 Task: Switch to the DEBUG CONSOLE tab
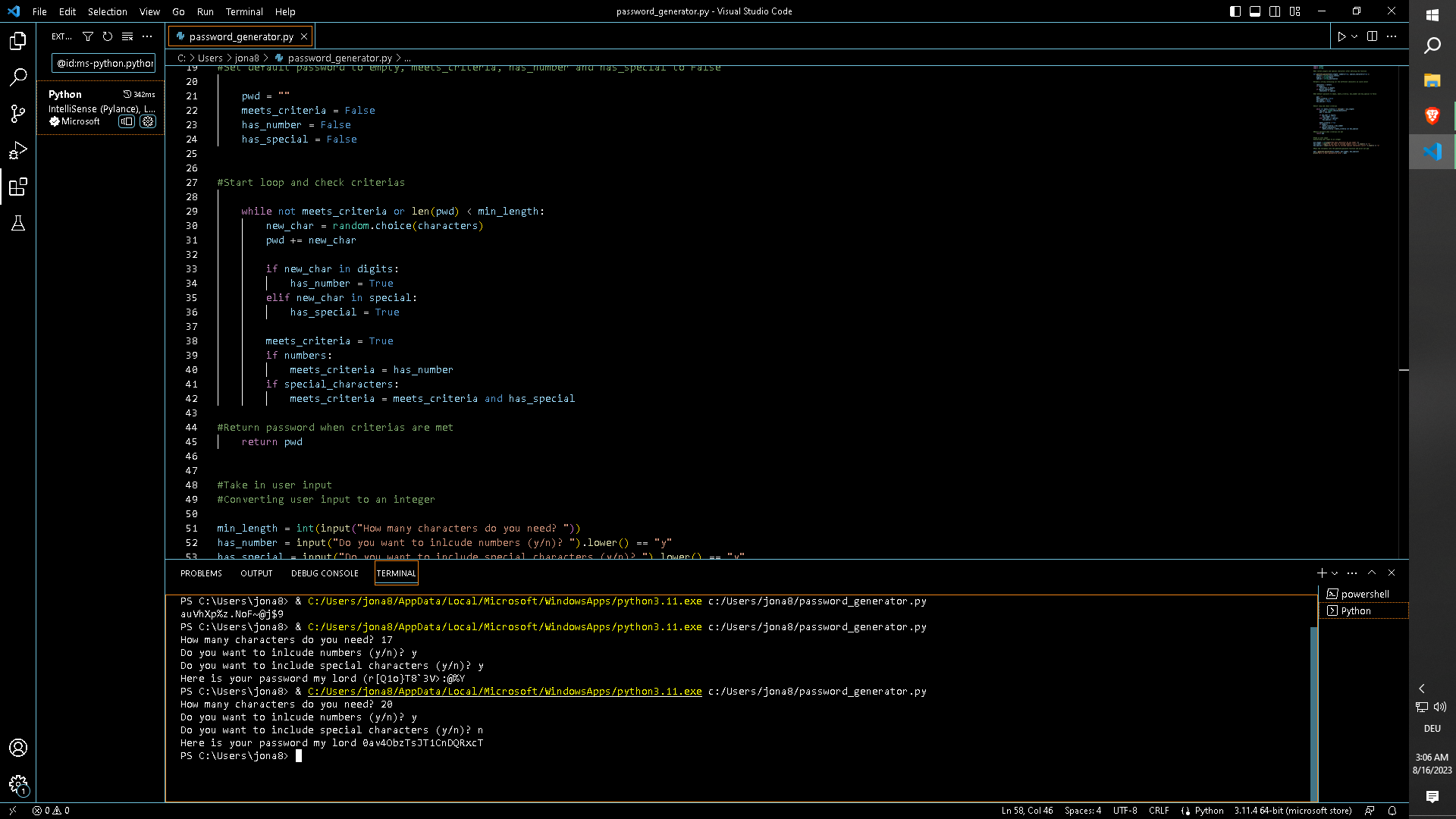coord(325,573)
